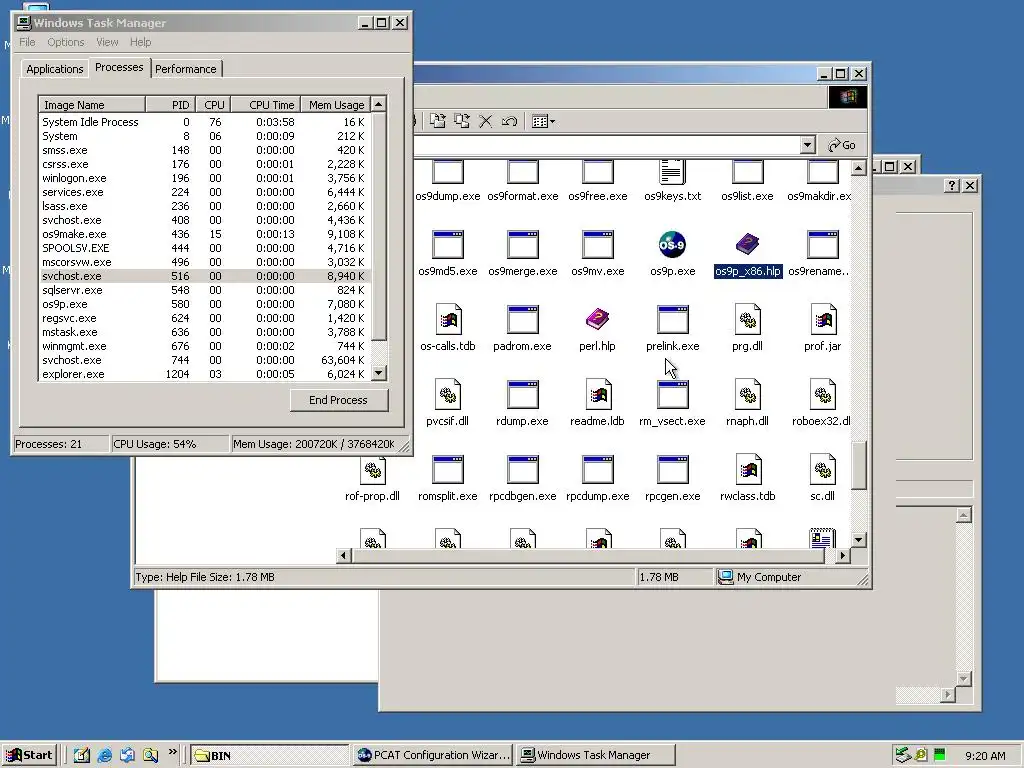The height and width of the screenshot is (768, 1024).
Task: Open the Task Manager Help menu
Action: coord(140,42)
